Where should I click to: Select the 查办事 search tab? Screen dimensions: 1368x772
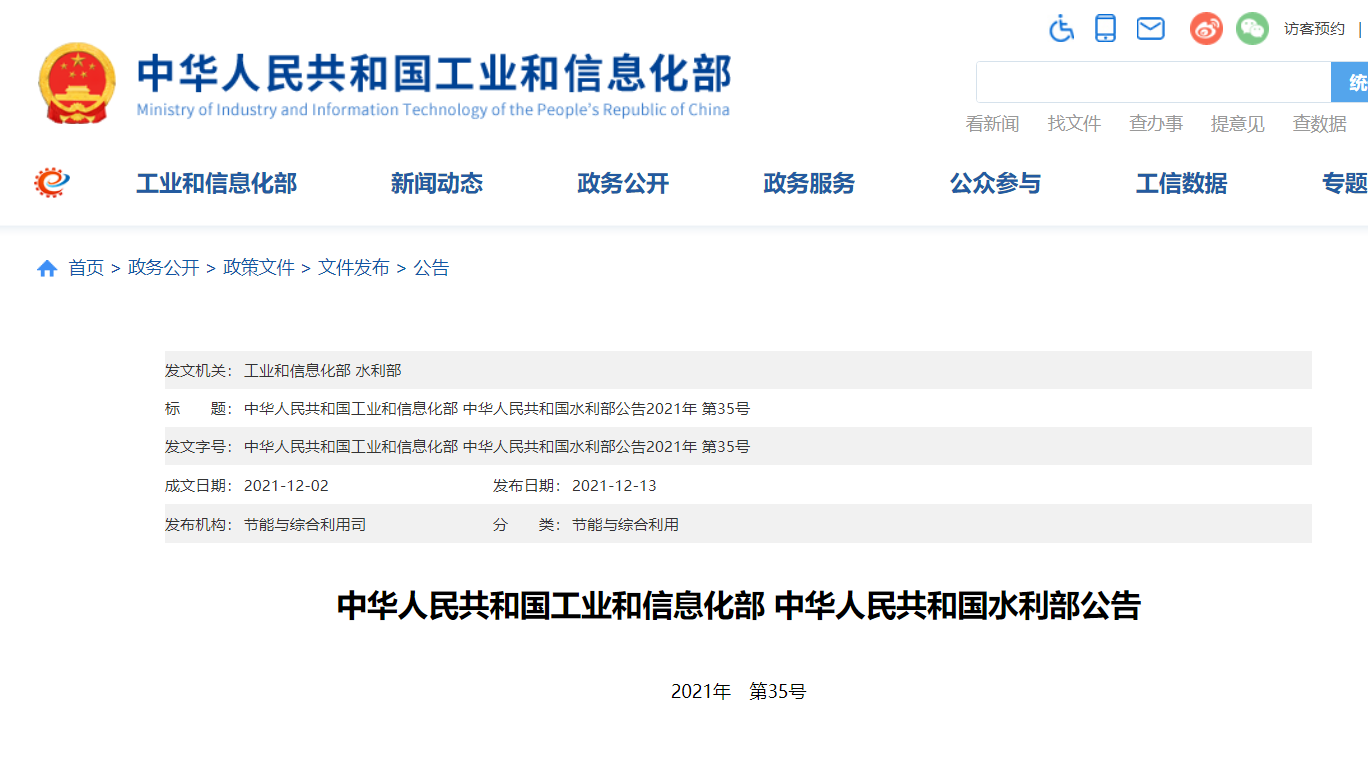1156,124
